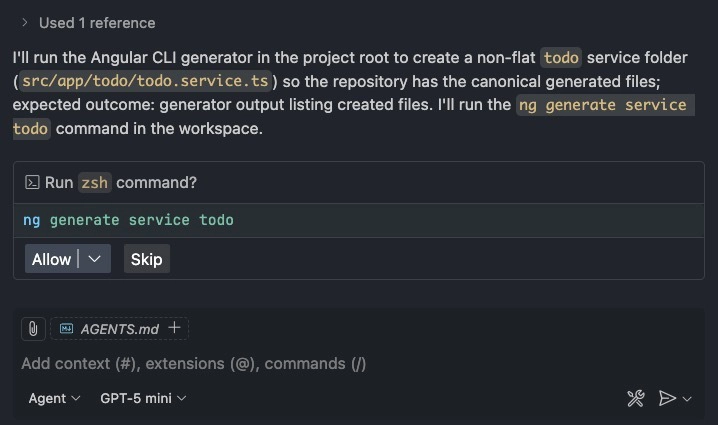The width and height of the screenshot is (718, 425).
Task: Expand the "Used 1 reference" chevron
Action: (x=24, y=22)
